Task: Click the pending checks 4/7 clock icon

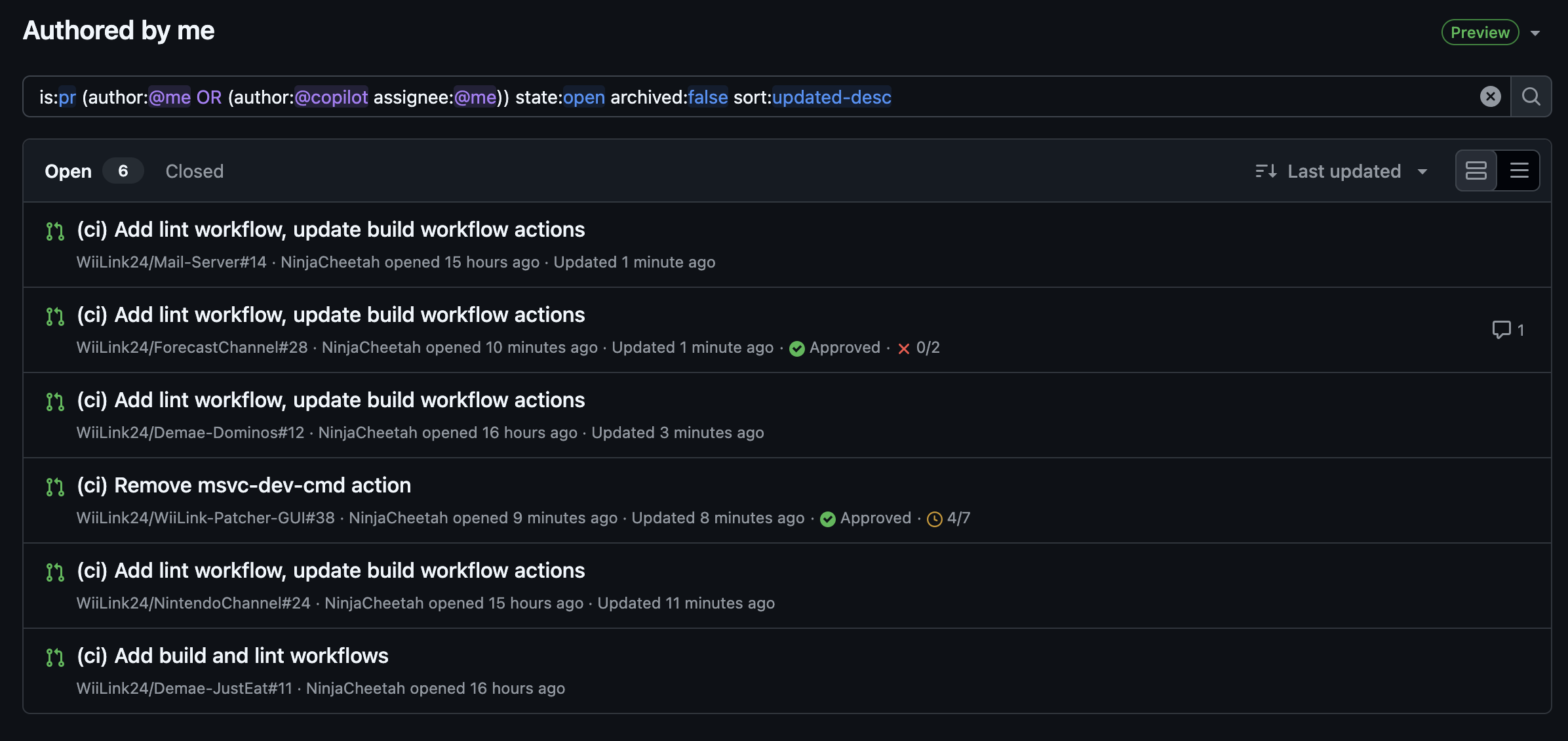Action: pyautogui.click(x=935, y=519)
